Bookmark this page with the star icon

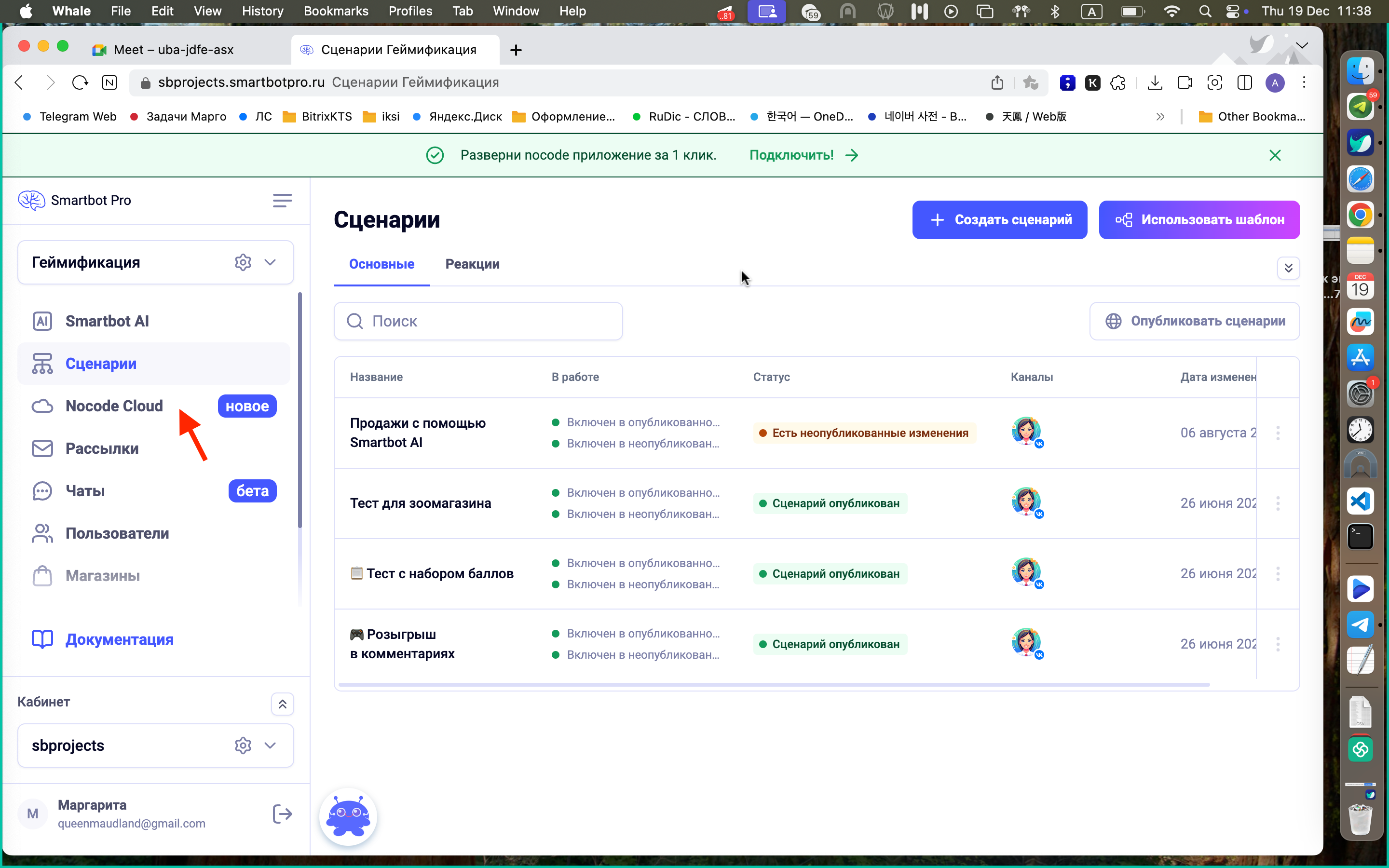(x=1031, y=82)
